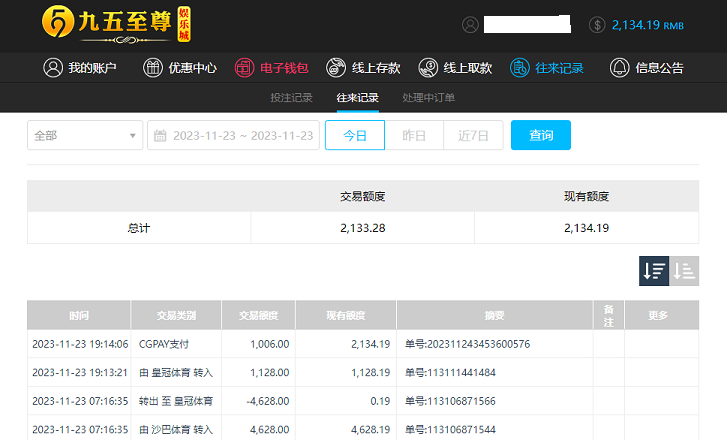Click the 查询 search button

pyautogui.click(x=541, y=135)
